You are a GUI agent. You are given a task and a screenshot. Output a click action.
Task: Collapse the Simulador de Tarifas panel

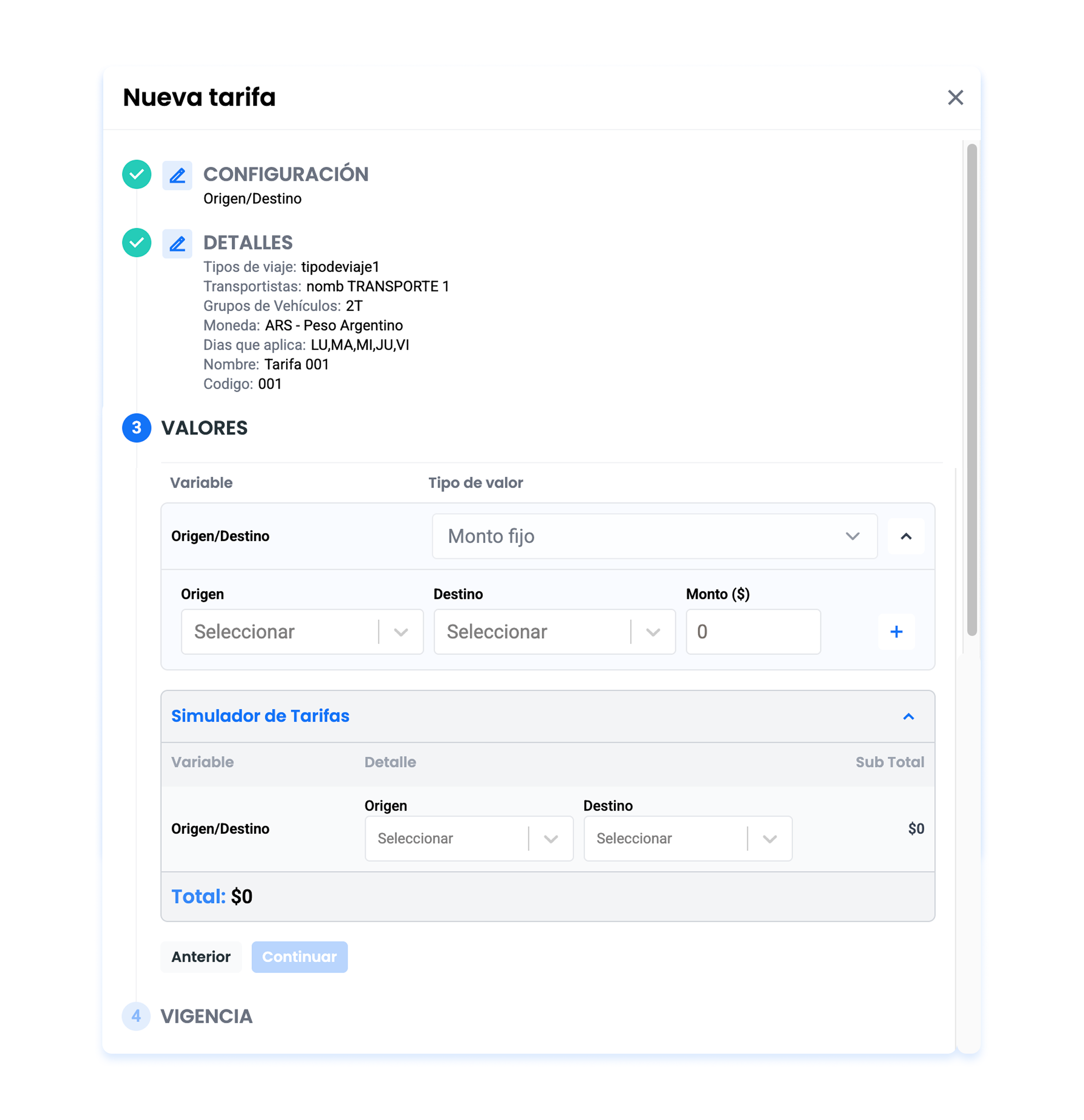[x=908, y=716]
